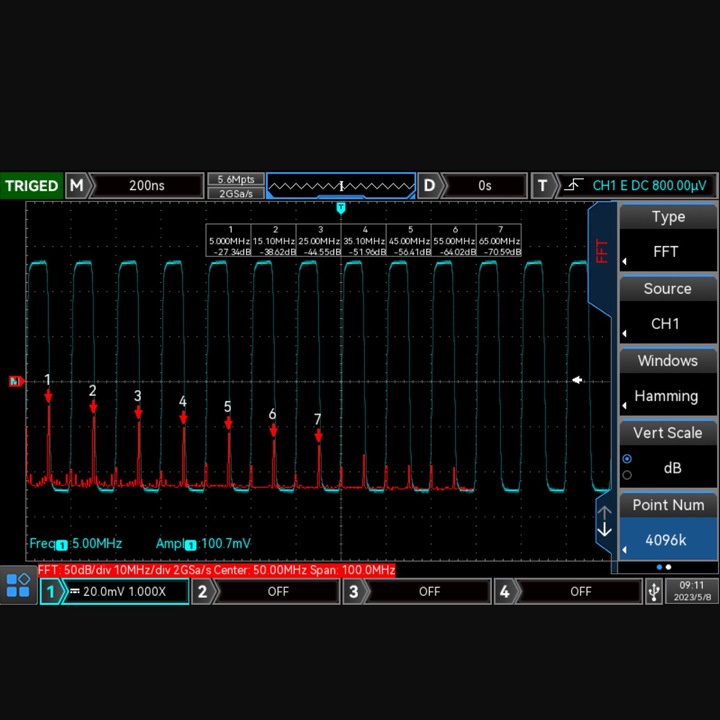Click the channel 1 number badge
Viewport: 720px width, 720px height.
[50, 591]
